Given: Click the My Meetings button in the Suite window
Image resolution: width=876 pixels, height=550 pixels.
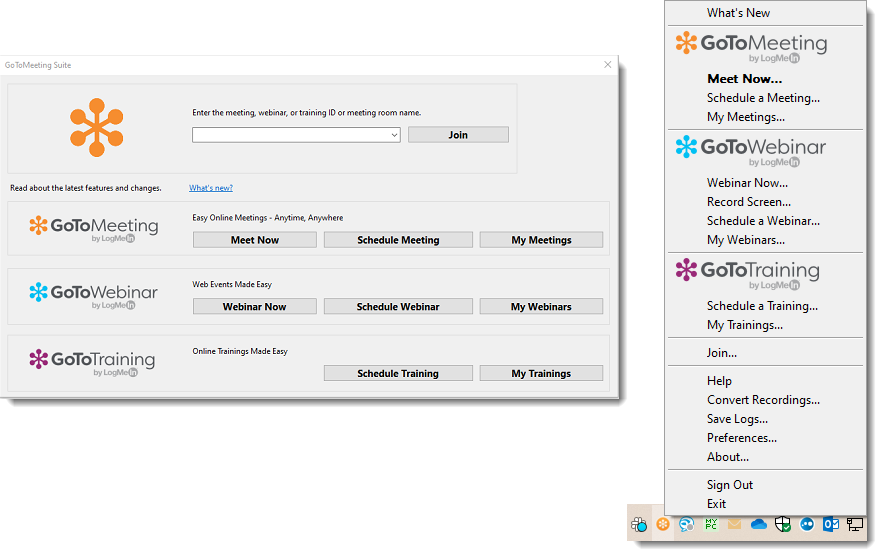Looking at the screenshot, I should 541,240.
